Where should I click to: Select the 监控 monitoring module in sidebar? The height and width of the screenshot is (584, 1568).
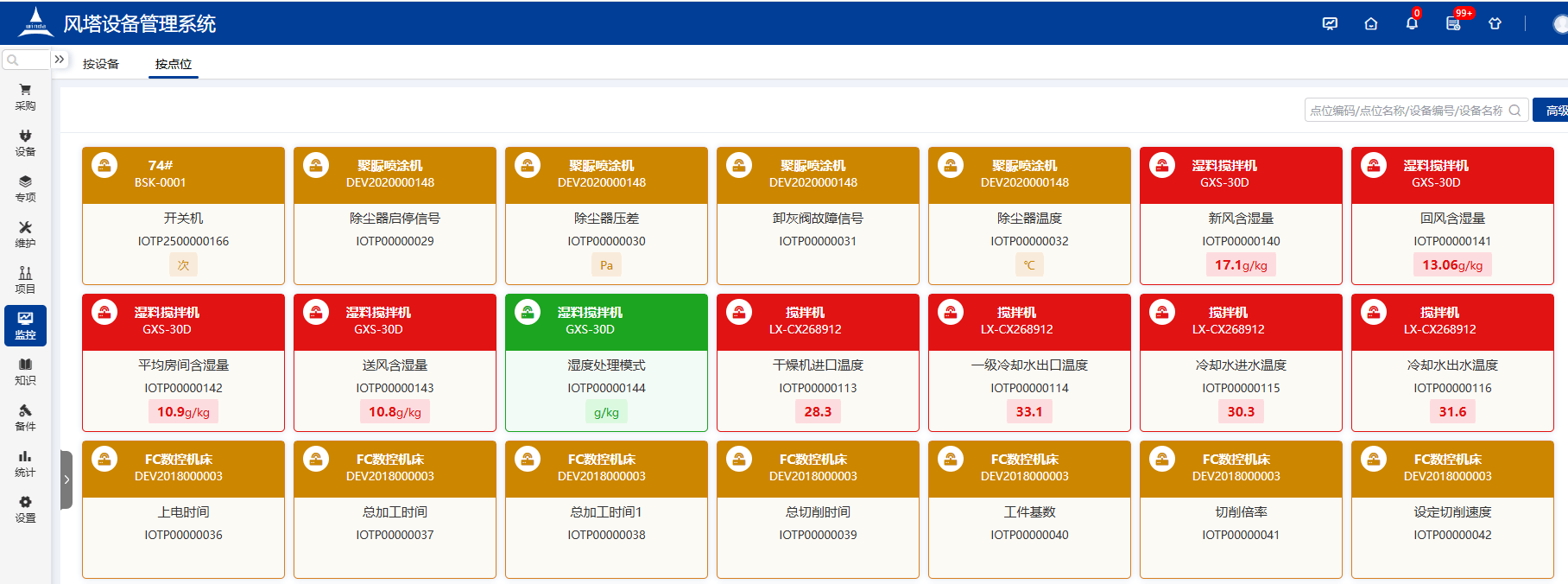click(x=25, y=326)
